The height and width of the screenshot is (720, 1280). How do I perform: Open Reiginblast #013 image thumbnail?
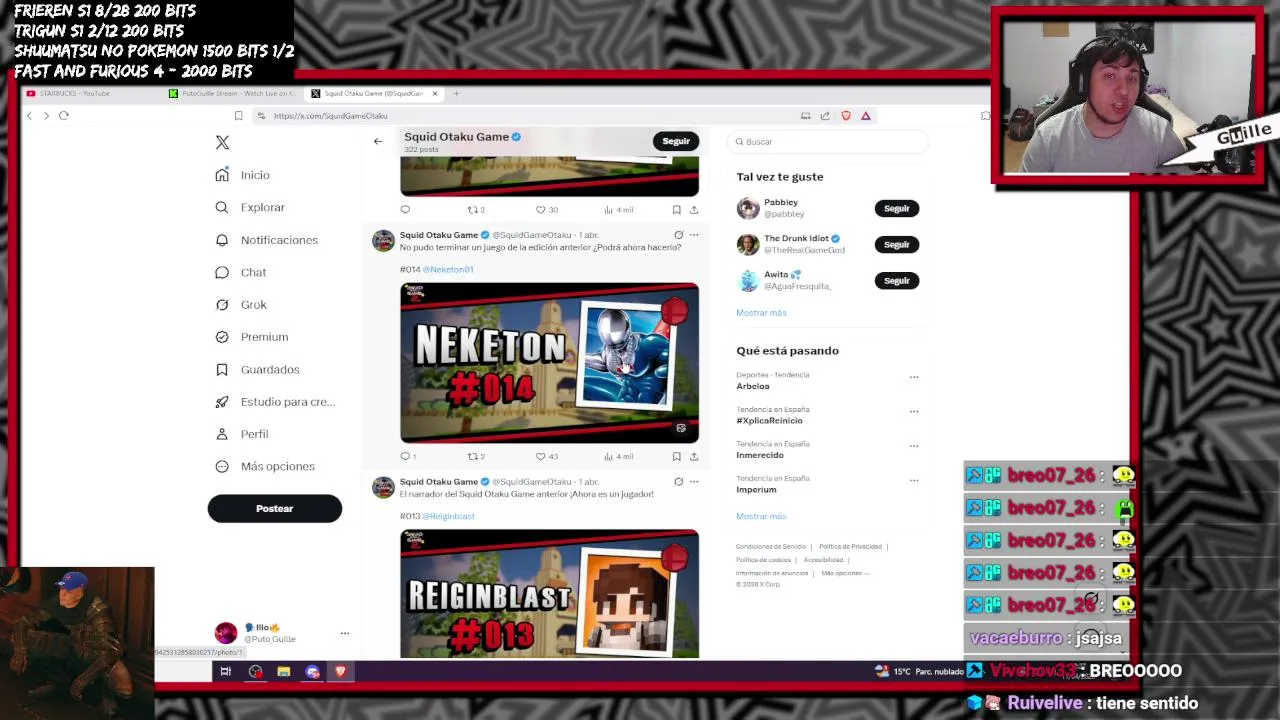tap(549, 593)
